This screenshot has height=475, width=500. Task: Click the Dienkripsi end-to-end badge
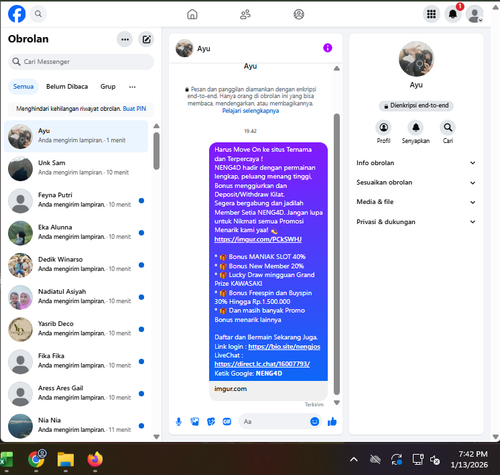pos(416,106)
